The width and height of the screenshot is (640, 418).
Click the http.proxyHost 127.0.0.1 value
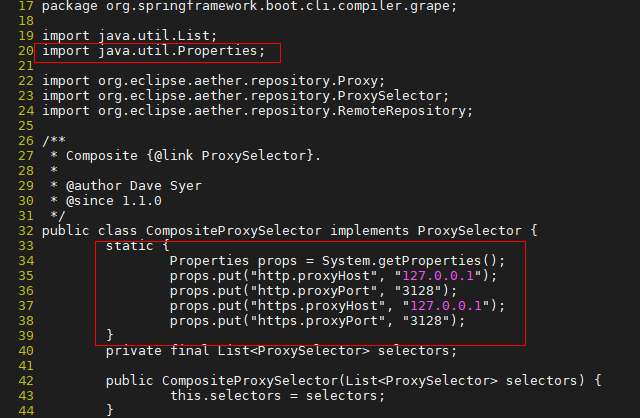(438, 276)
